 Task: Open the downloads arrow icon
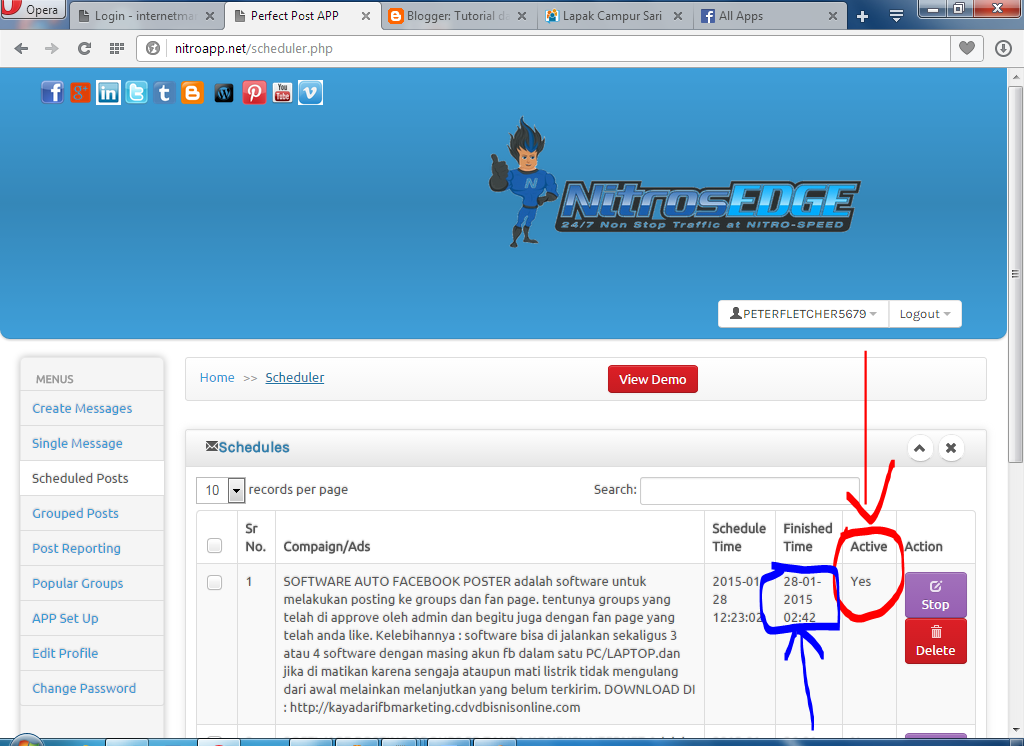pos(1003,48)
